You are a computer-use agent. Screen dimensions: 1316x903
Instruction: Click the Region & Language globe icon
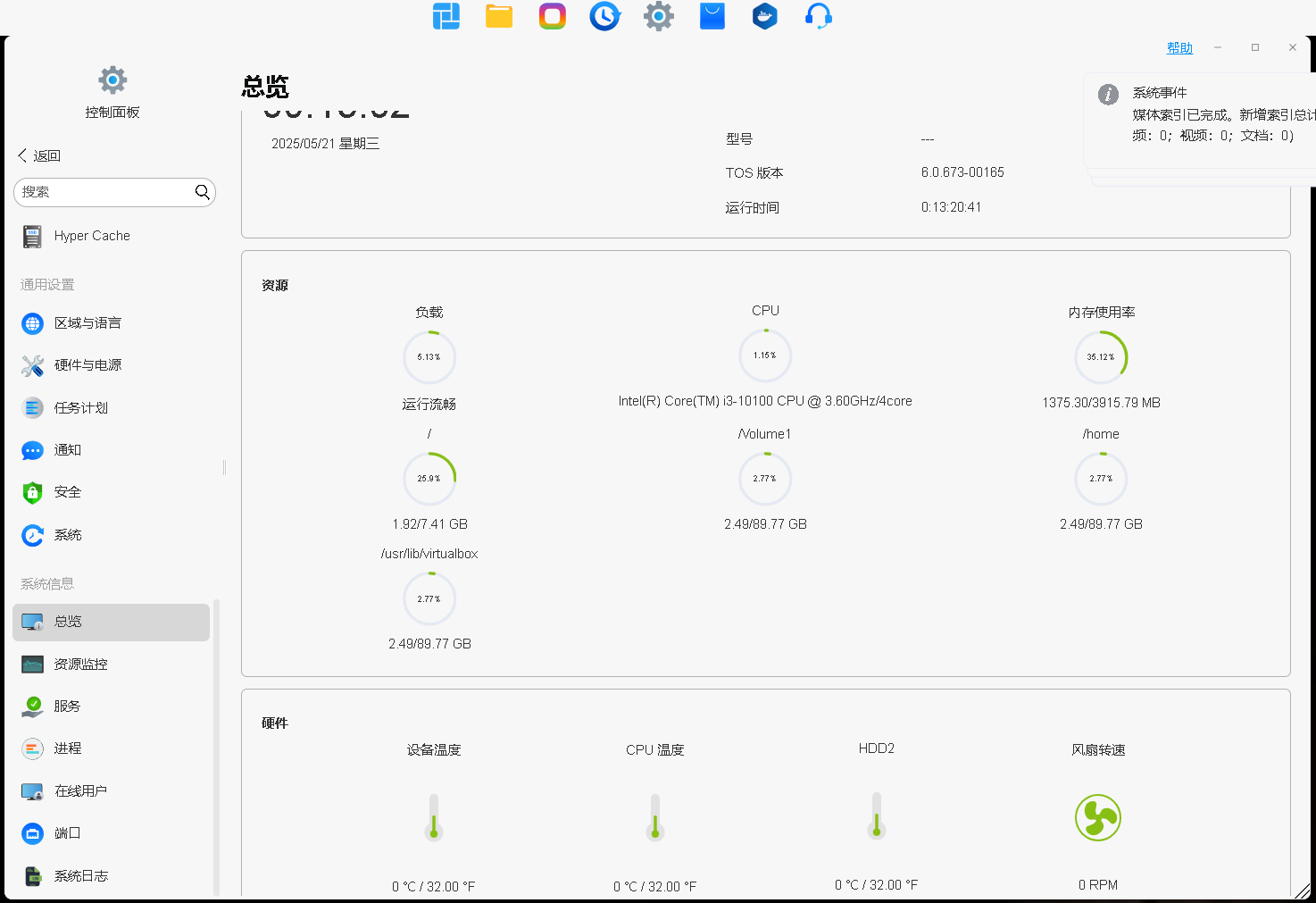click(32, 323)
